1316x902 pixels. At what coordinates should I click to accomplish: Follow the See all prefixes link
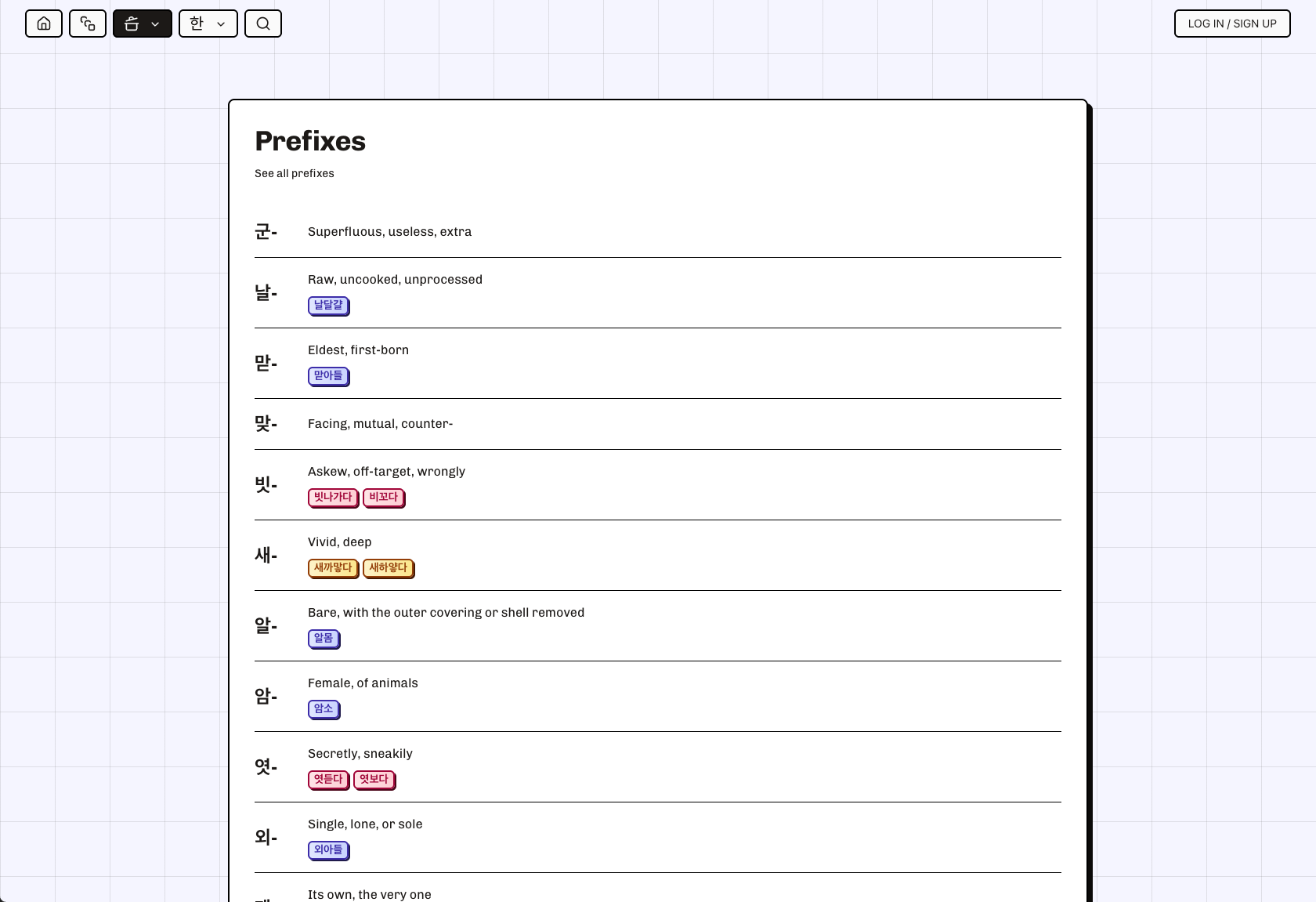pos(295,173)
